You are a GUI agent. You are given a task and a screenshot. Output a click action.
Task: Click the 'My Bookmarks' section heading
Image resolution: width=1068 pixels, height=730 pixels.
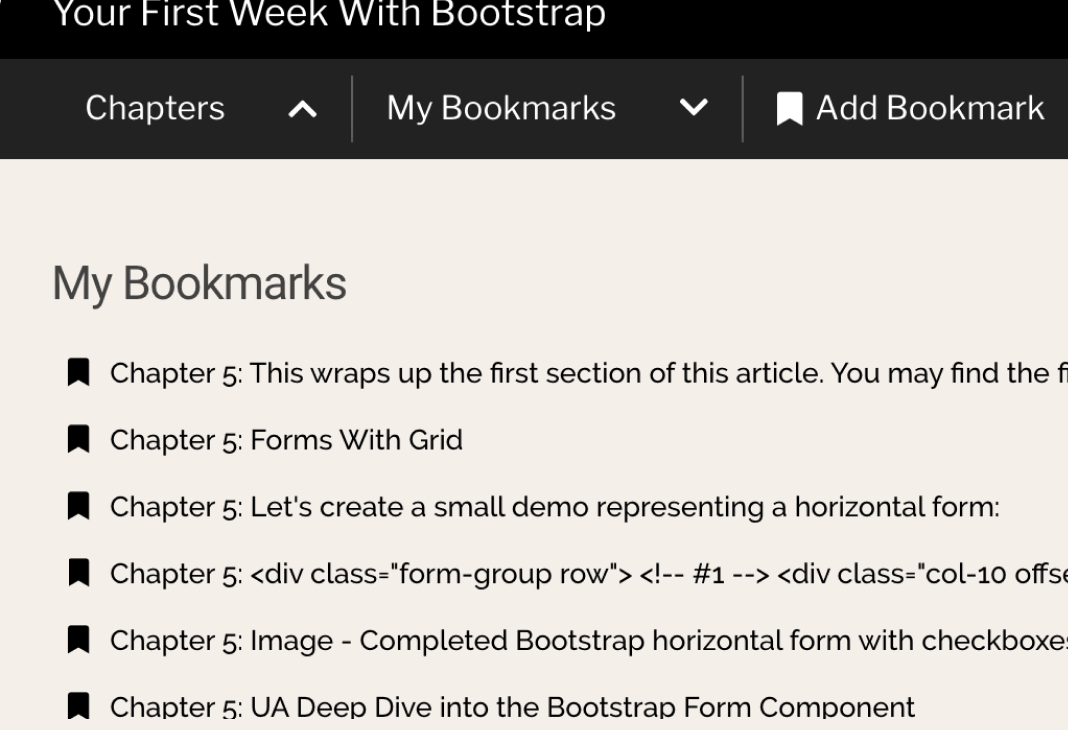(x=199, y=283)
